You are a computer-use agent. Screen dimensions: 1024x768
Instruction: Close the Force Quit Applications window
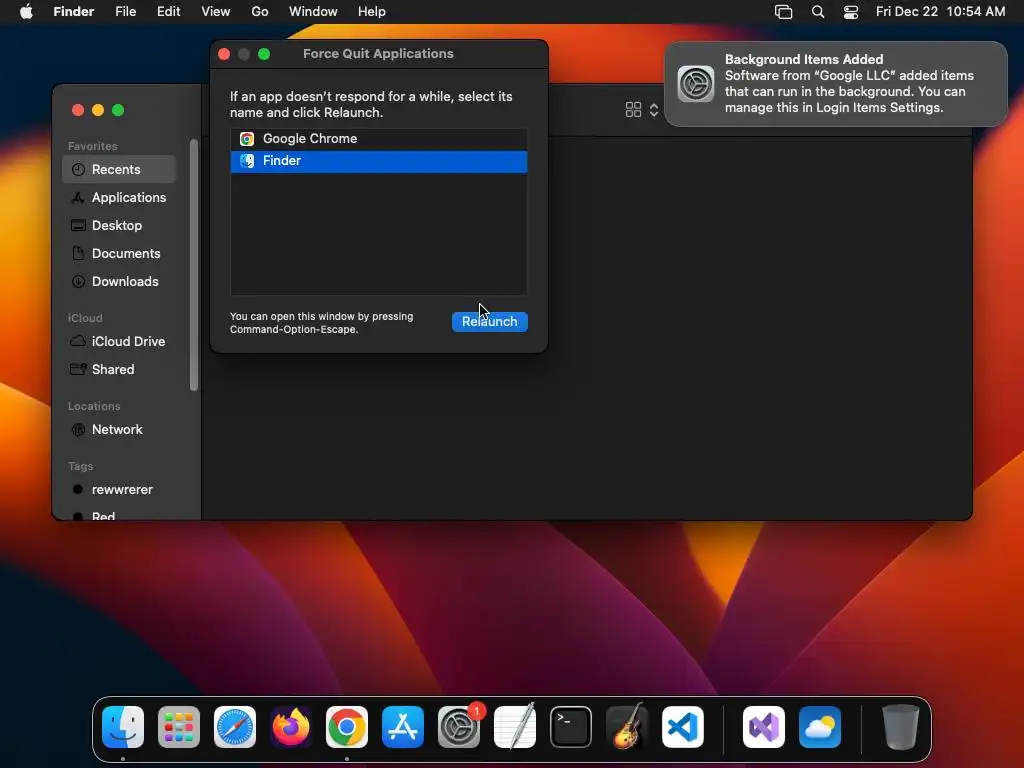(x=224, y=54)
